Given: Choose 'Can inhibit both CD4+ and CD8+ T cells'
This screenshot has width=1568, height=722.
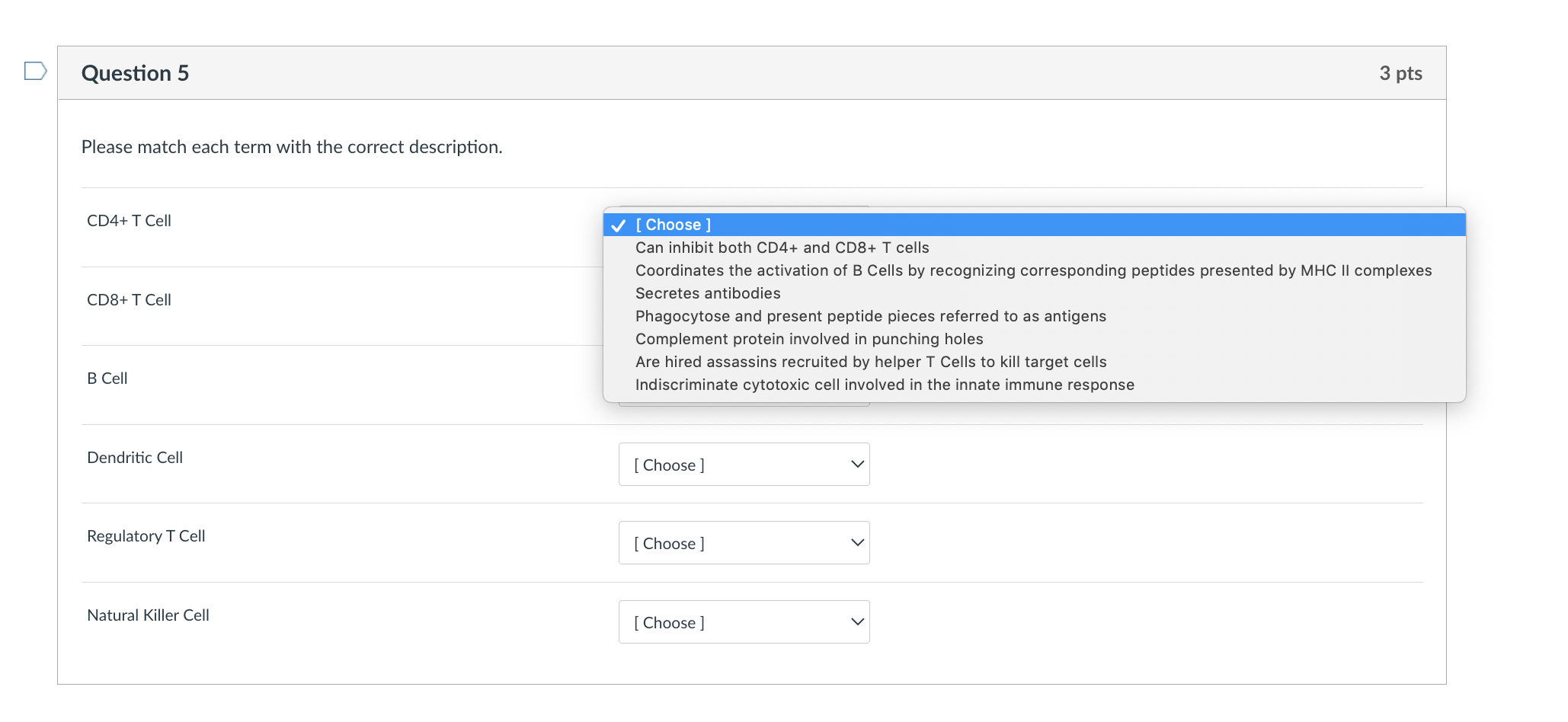Looking at the screenshot, I should (782, 248).
